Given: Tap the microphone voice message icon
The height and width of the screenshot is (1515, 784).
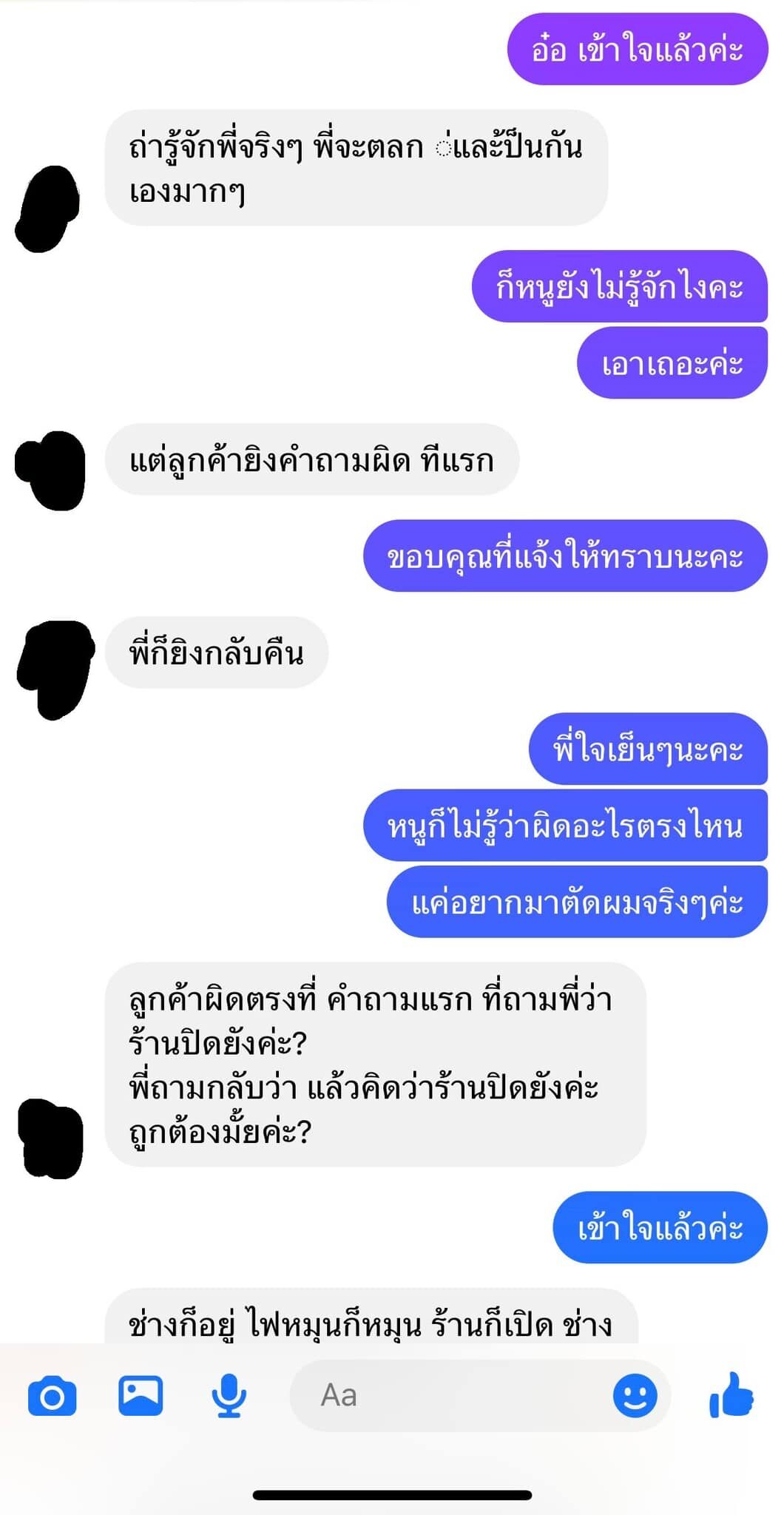Looking at the screenshot, I should (x=229, y=1396).
